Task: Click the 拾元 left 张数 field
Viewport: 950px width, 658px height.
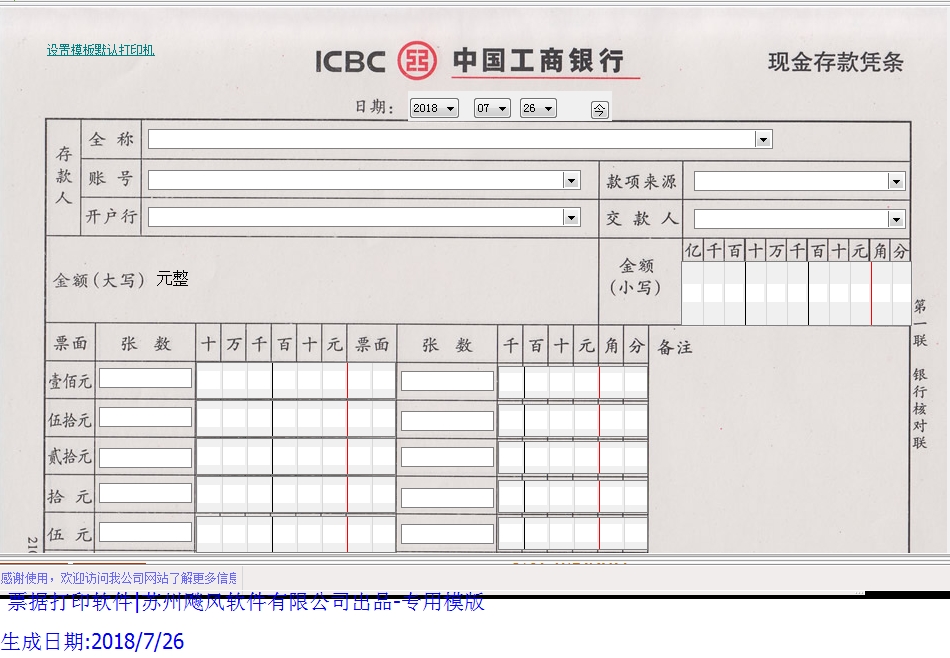Action: [145, 493]
